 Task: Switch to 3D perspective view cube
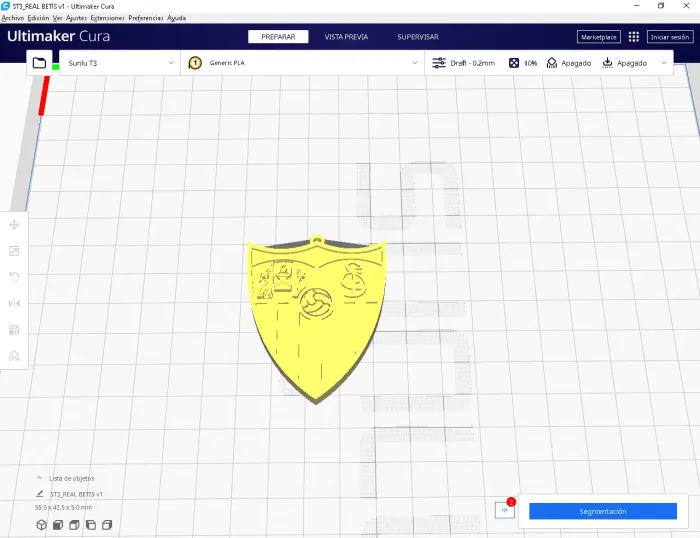pyautogui.click(x=42, y=525)
